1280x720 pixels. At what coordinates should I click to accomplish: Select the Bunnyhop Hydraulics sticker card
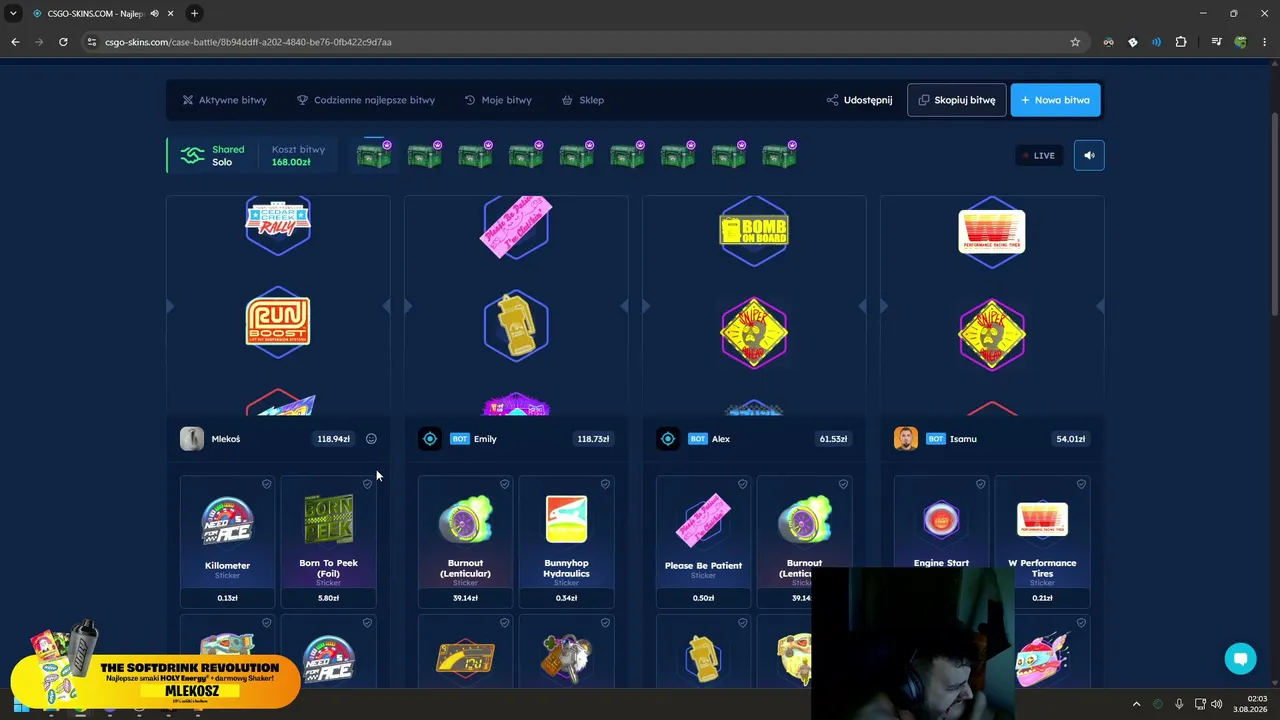(566, 542)
